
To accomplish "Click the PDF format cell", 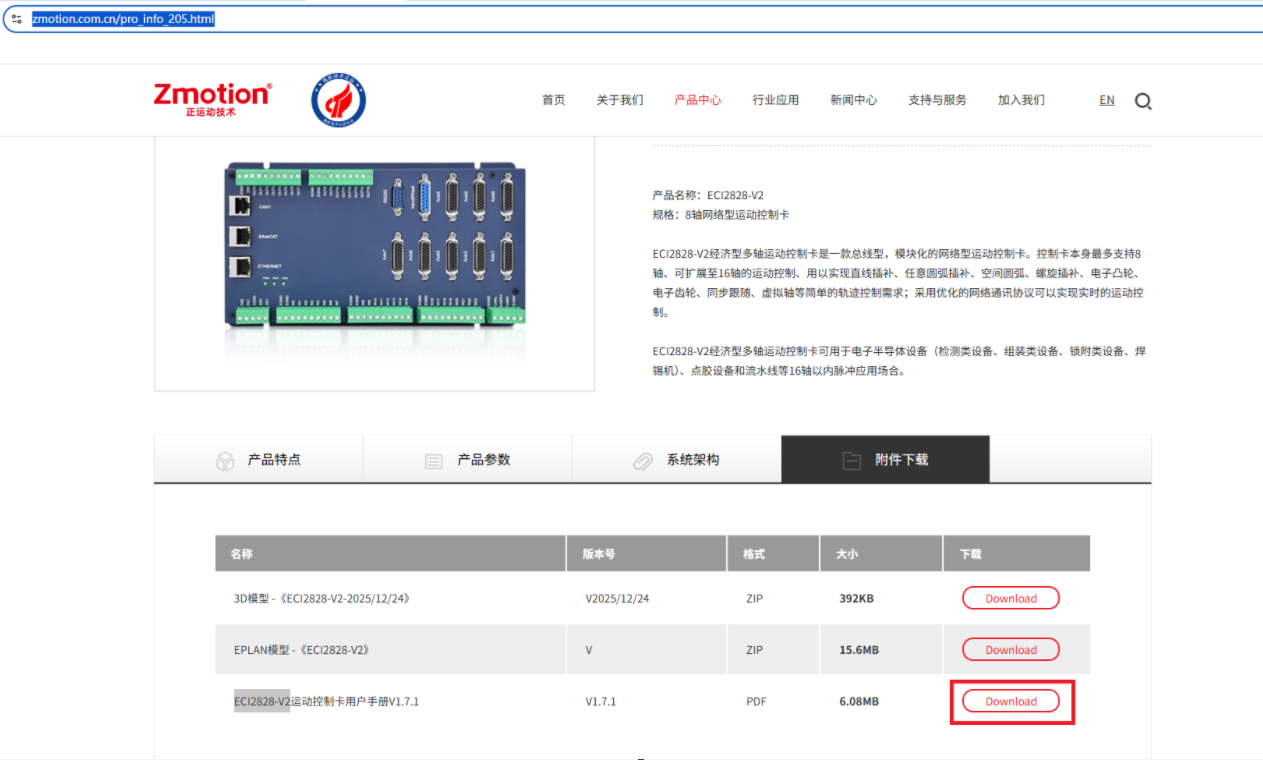I will point(756,701).
